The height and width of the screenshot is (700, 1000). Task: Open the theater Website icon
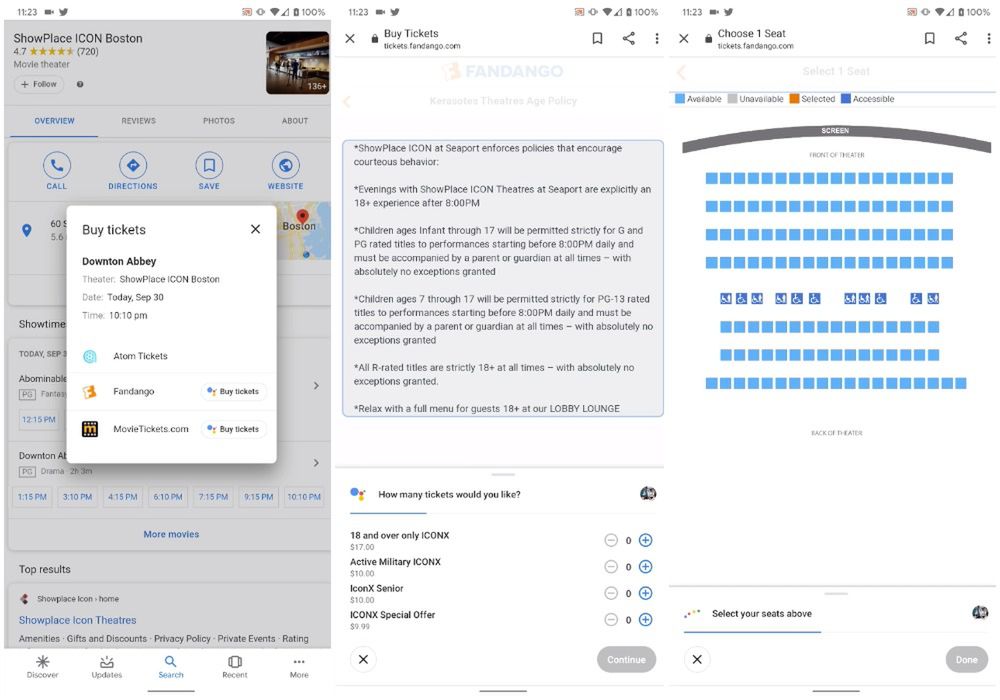(286, 166)
